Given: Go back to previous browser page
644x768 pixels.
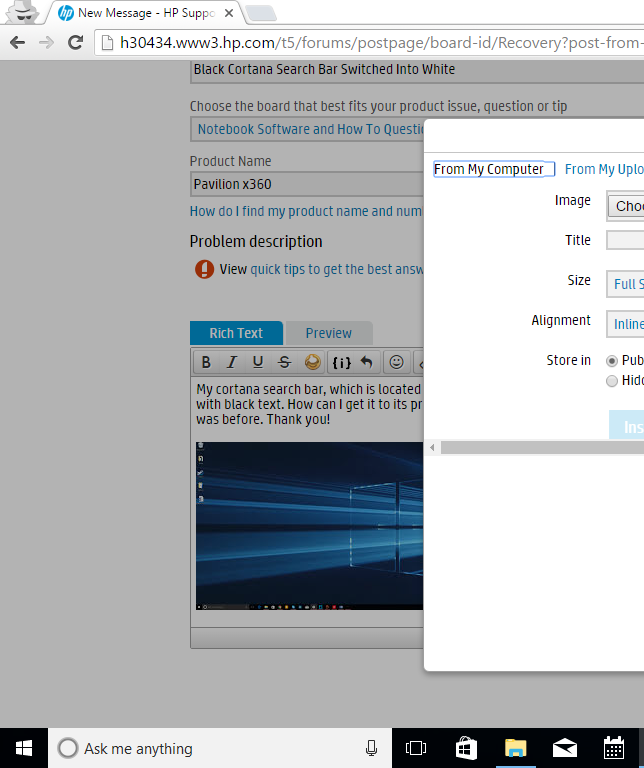Looking at the screenshot, I should pos(18,43).
